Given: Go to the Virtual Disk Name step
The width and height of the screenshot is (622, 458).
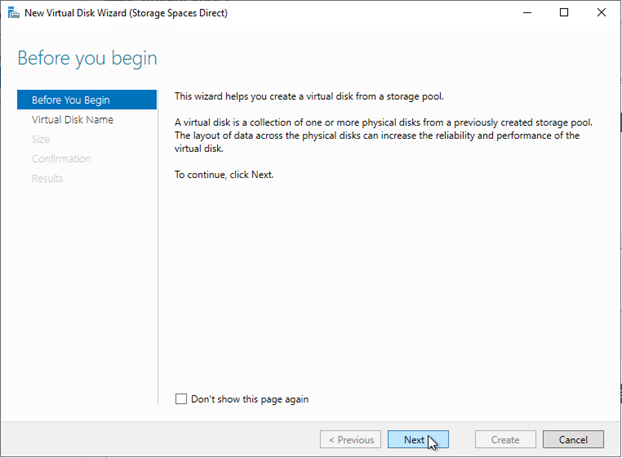Looking at the screenshot, I should tap(72, 120).
